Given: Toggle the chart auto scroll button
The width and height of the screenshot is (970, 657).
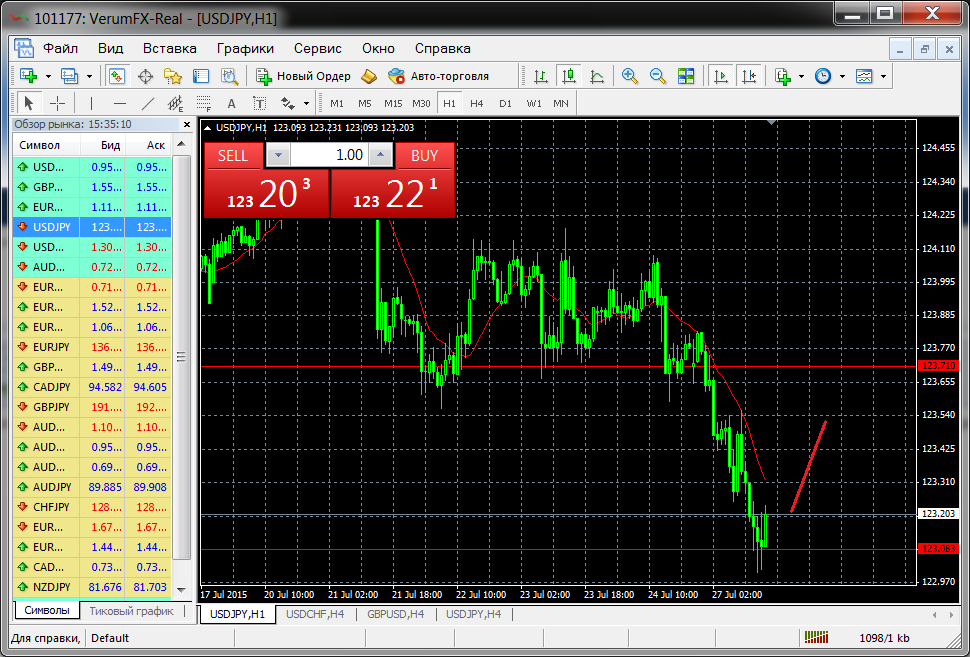Looking at the screenshot, I should point(719,76).
